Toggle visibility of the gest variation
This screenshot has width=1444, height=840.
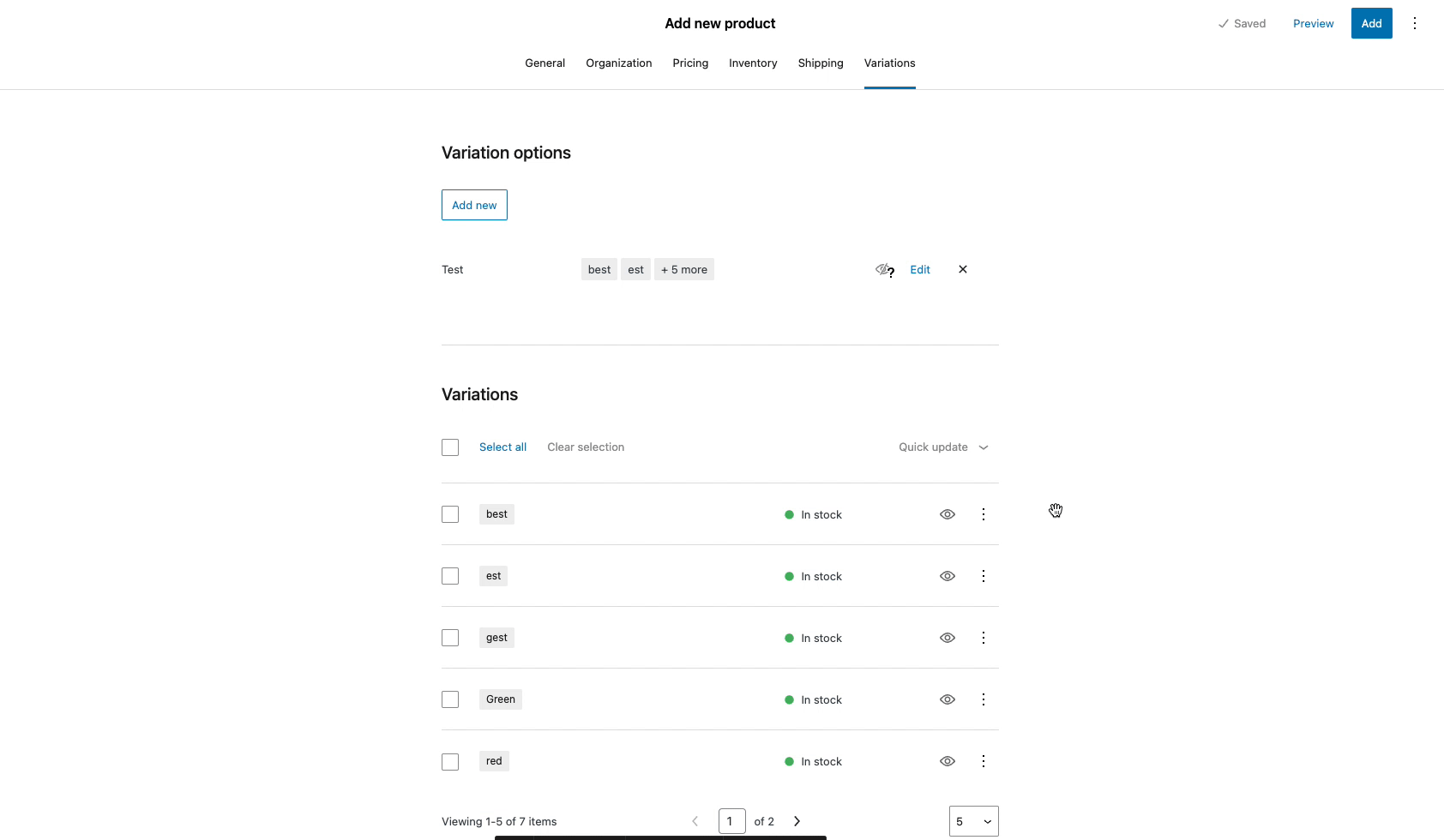pos(948,638)
